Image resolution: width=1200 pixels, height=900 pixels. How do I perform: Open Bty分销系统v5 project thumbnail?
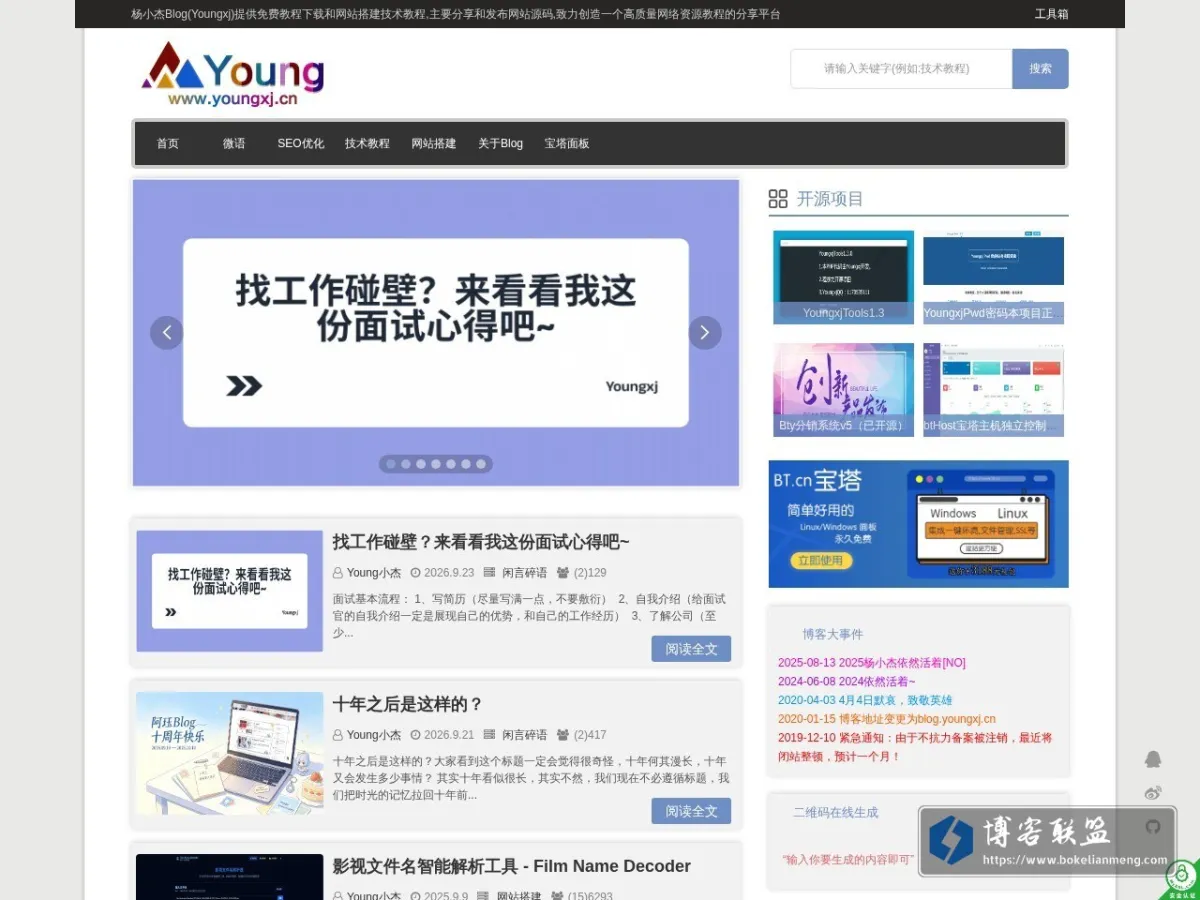click(x=844, y=390)
